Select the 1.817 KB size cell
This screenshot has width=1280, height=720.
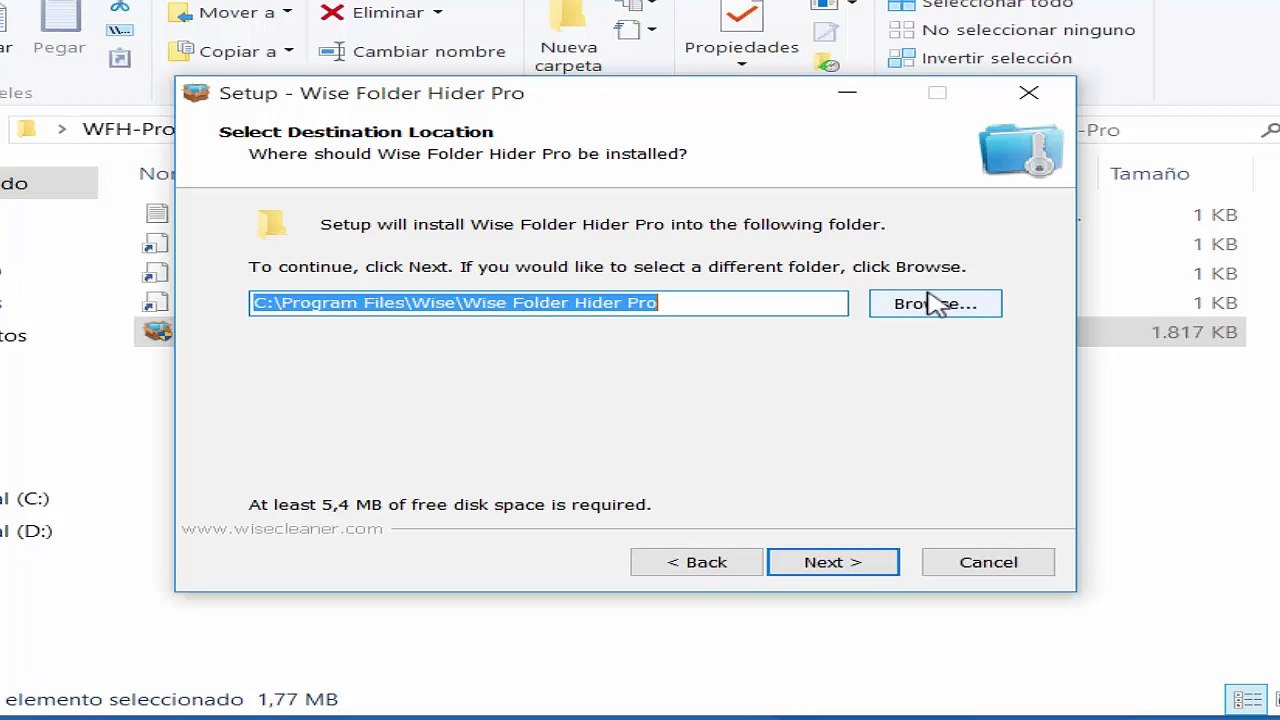coord(1194,332)
